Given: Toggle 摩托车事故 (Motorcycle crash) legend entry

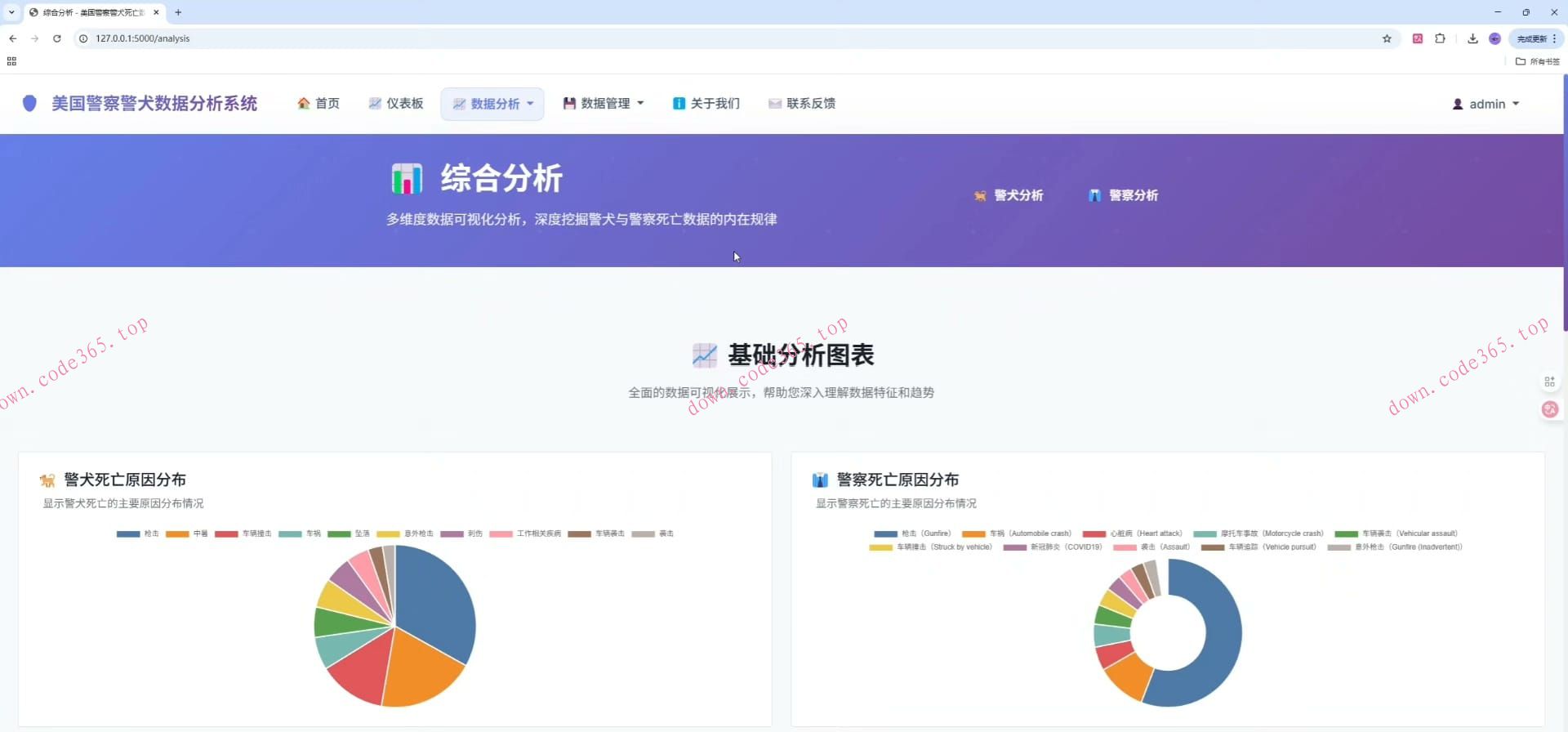Looking at the screenshot, I should point(1258,533).
